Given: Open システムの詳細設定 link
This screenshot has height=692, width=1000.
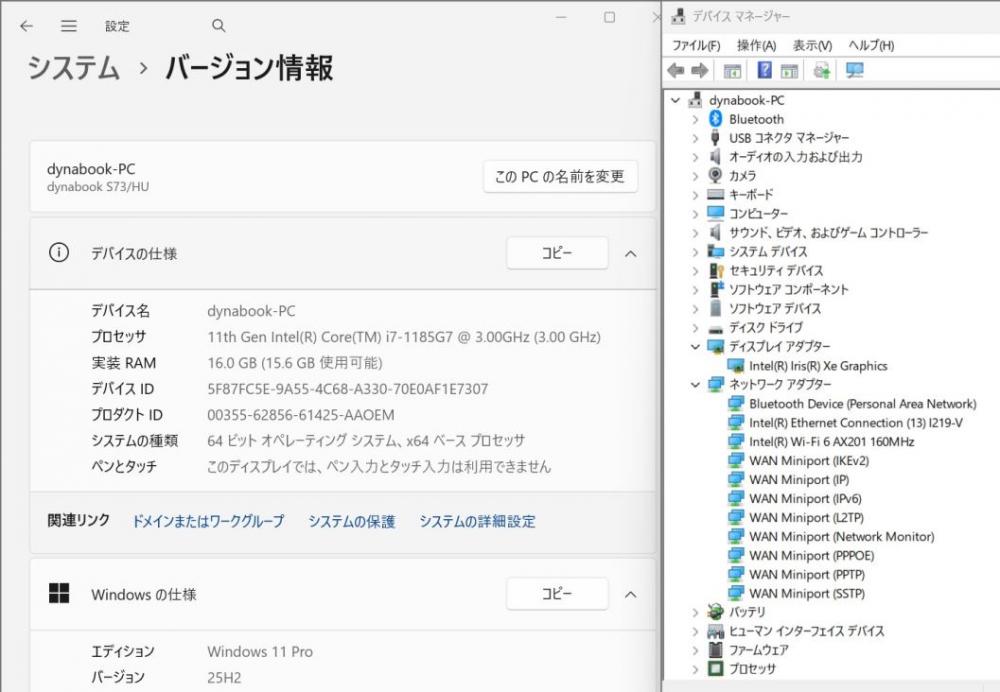Looking at the screenshot, I should coord(477,521).
